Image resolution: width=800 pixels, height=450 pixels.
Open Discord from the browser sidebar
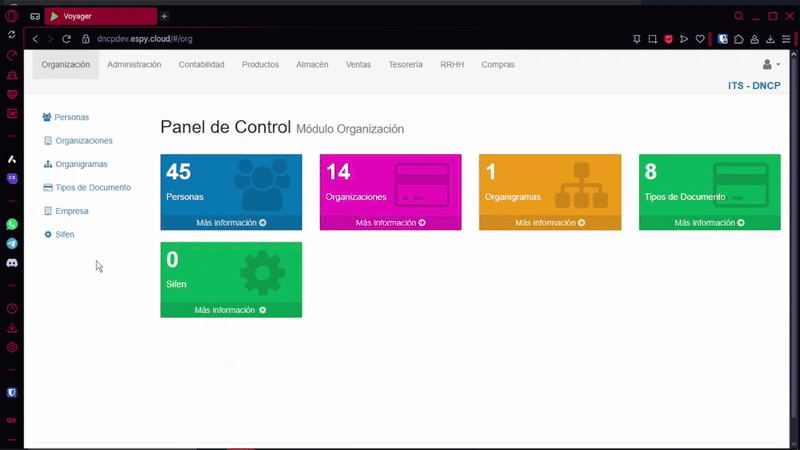(12, 262)
